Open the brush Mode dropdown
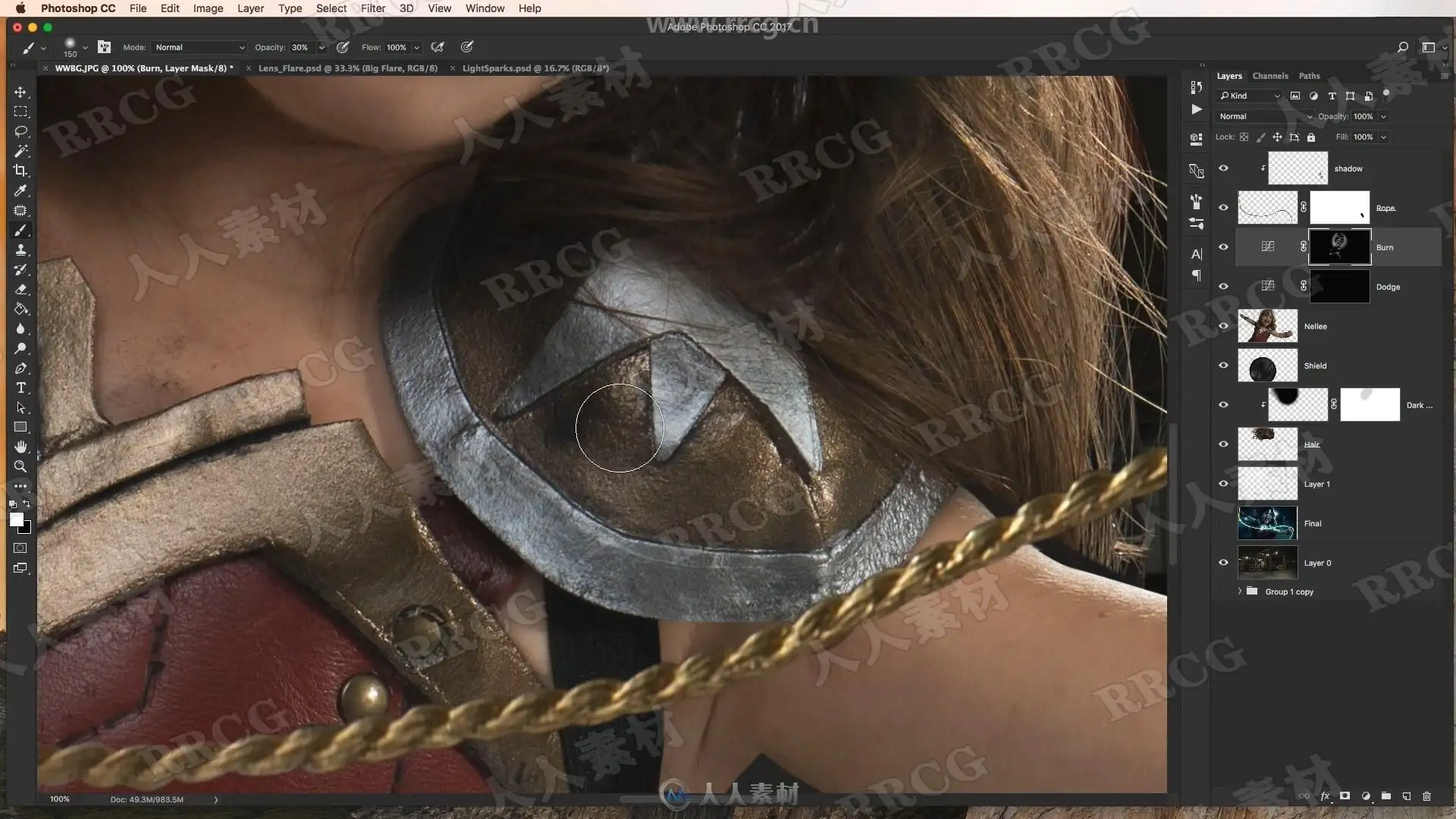The image size is (1456, 819). click(199, 47)
